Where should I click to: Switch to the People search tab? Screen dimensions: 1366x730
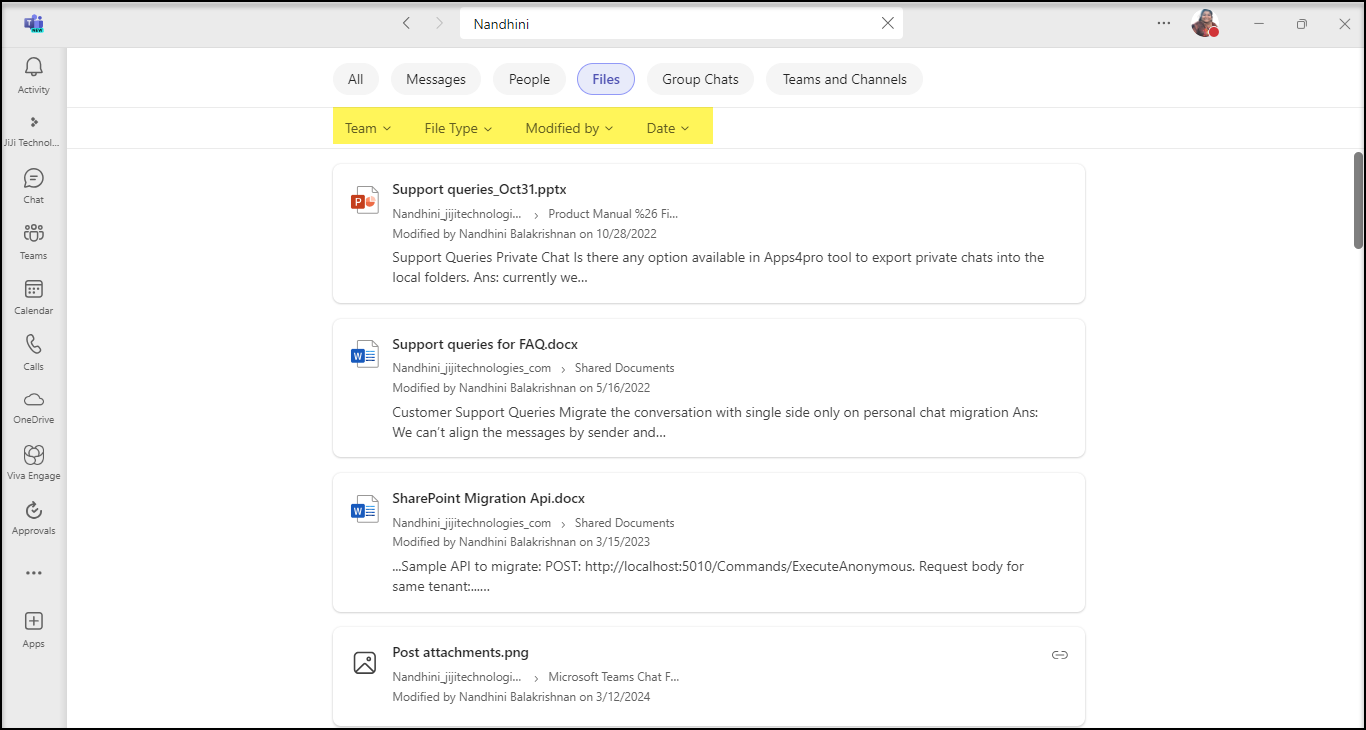pyautogui.click(x=529, y=79)
